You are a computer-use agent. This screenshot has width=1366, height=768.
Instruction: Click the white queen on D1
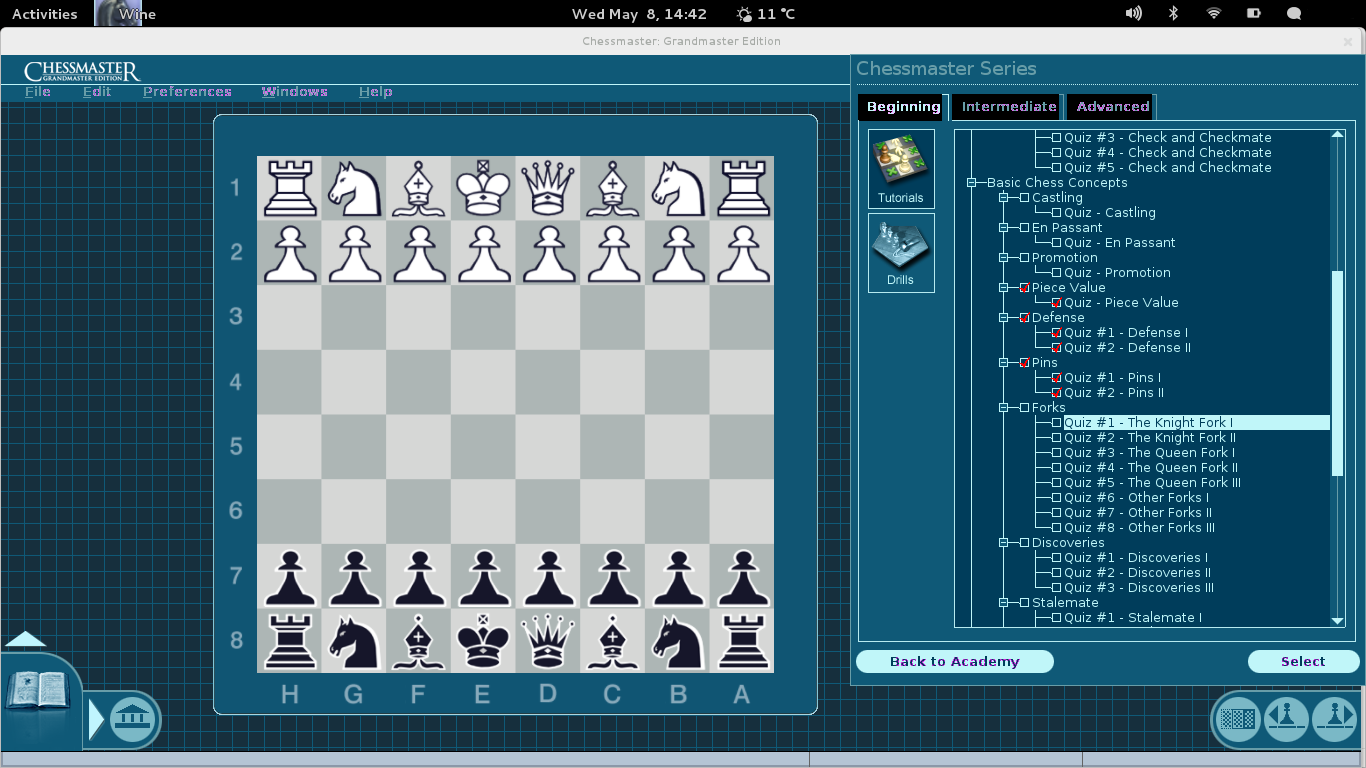[547, 188]
